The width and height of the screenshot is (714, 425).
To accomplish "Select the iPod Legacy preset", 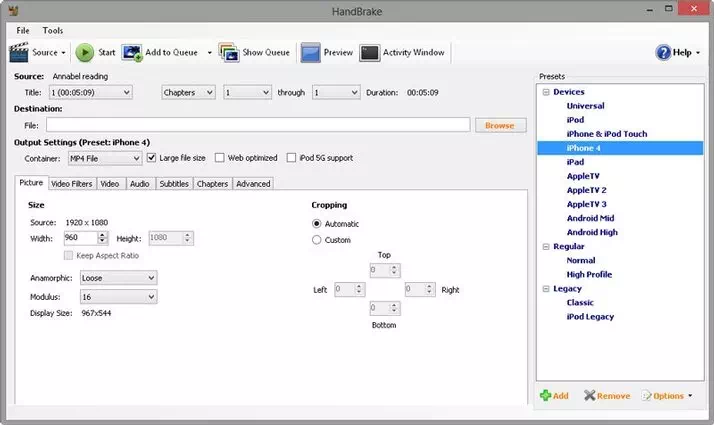I will tap(590, 317).
